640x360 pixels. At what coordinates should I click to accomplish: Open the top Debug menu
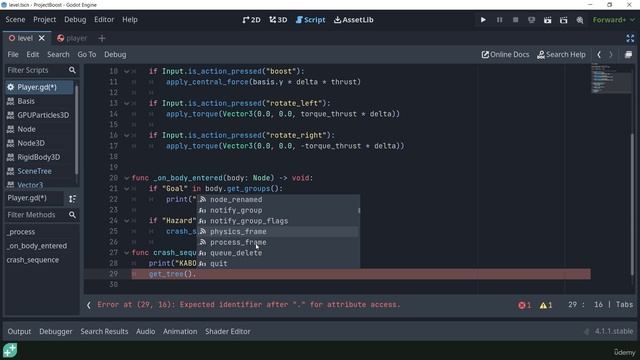[75, 20]
